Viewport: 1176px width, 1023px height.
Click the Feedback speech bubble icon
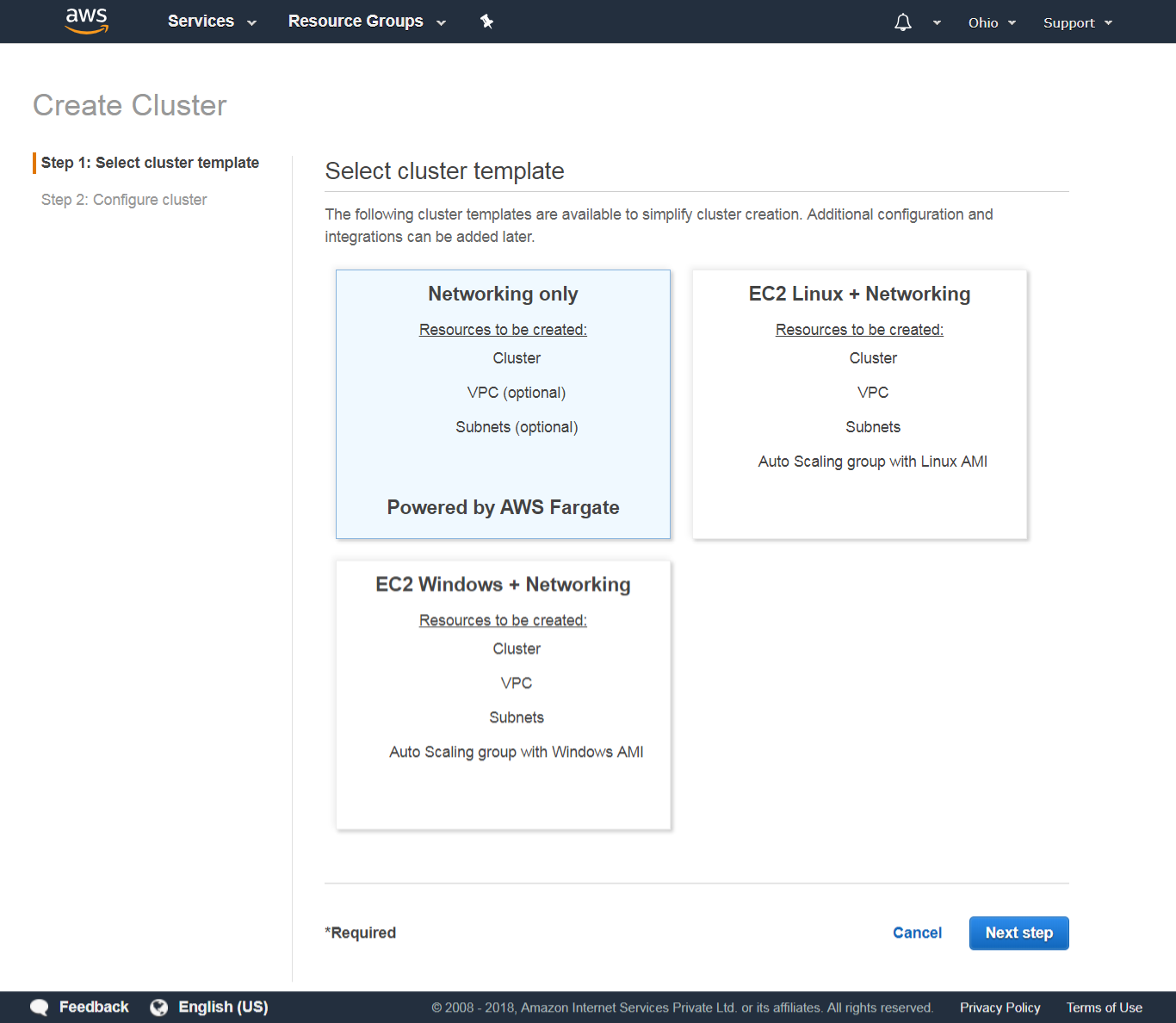point(40,1008)
